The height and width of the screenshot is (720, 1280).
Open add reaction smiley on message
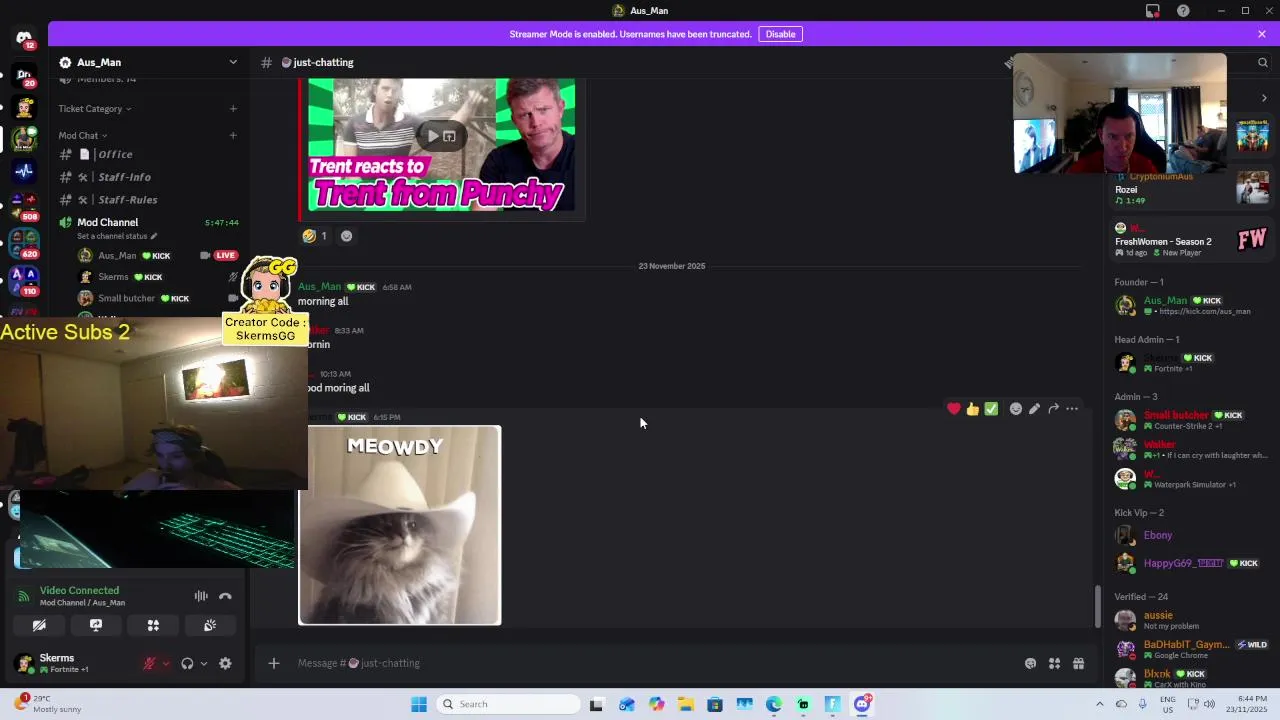tap(1015, 409)
